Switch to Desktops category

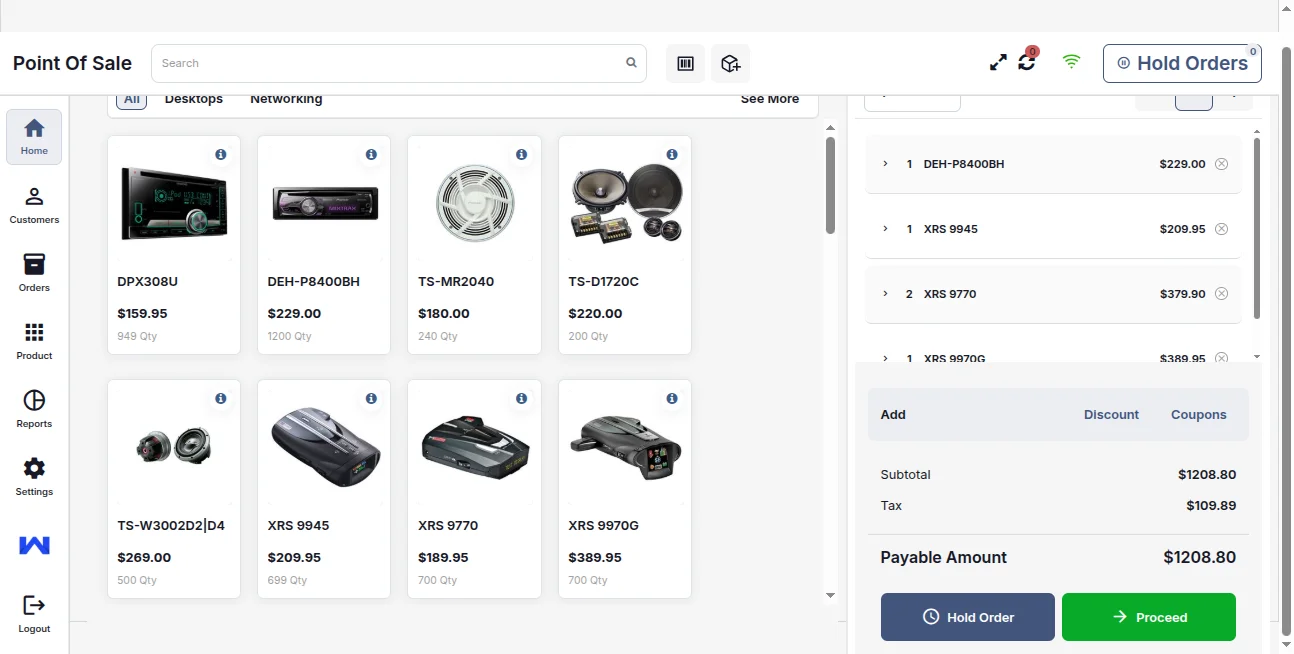click(194, 99)
